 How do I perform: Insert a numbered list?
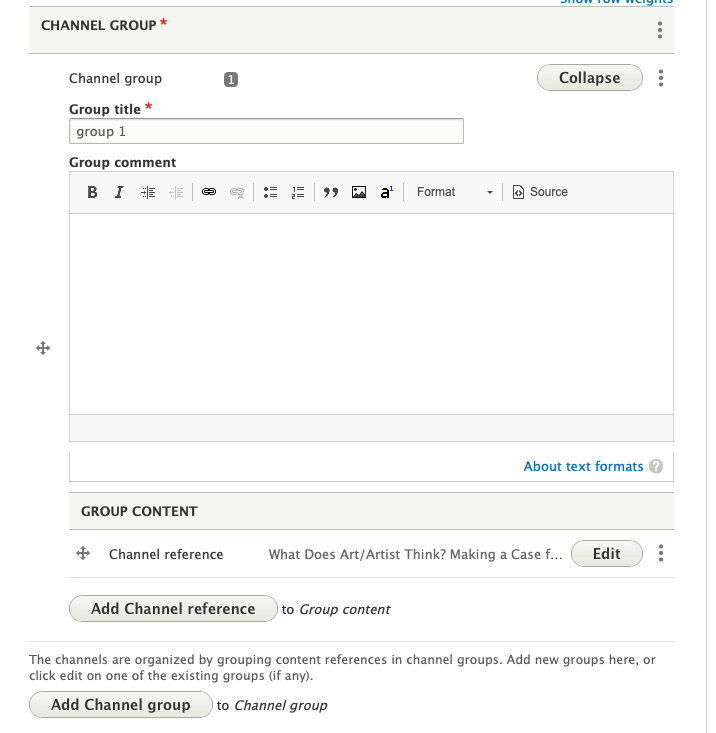pos(297,192)
